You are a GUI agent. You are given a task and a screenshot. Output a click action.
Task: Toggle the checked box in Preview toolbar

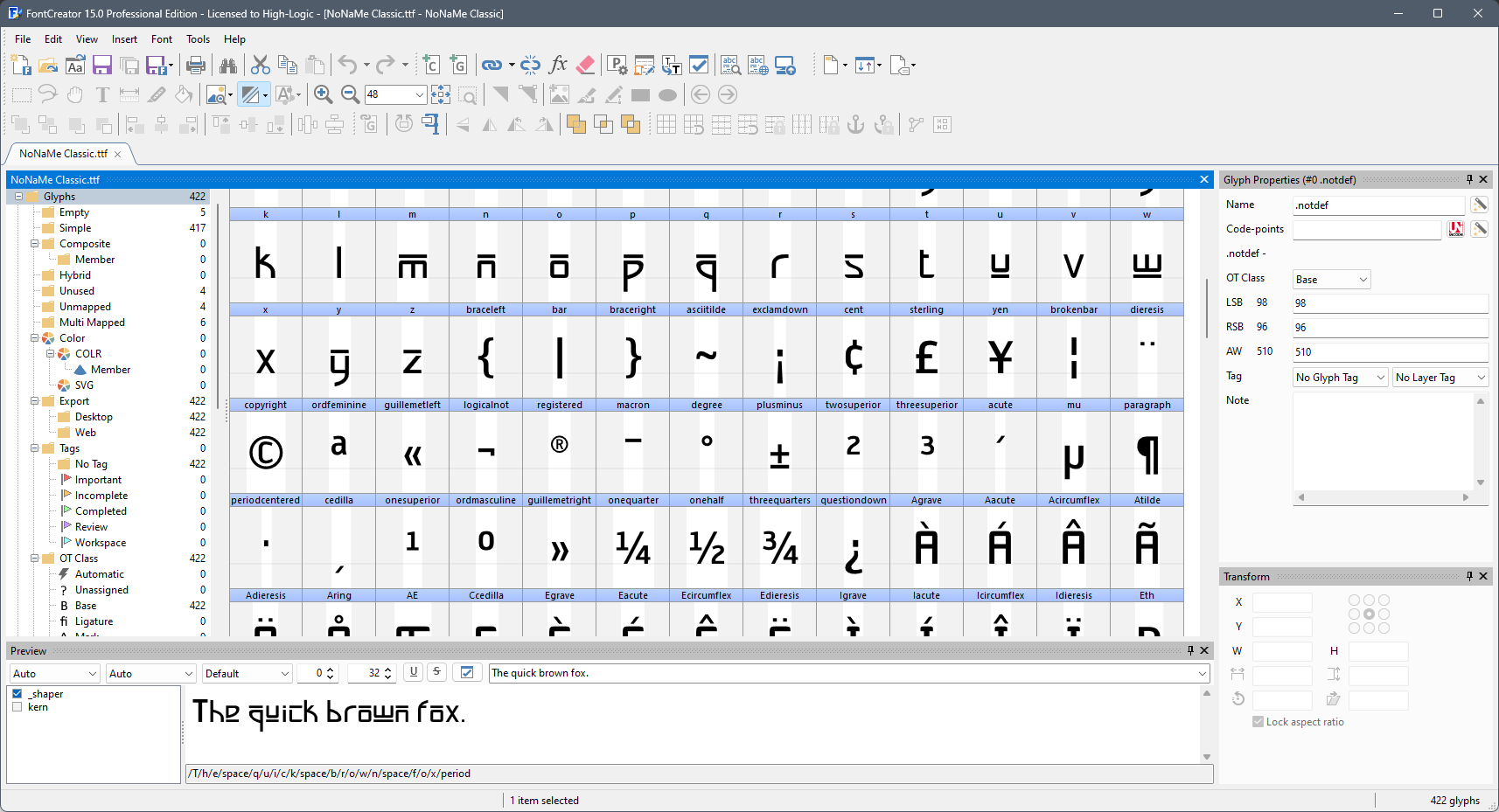tap(467, 672)
